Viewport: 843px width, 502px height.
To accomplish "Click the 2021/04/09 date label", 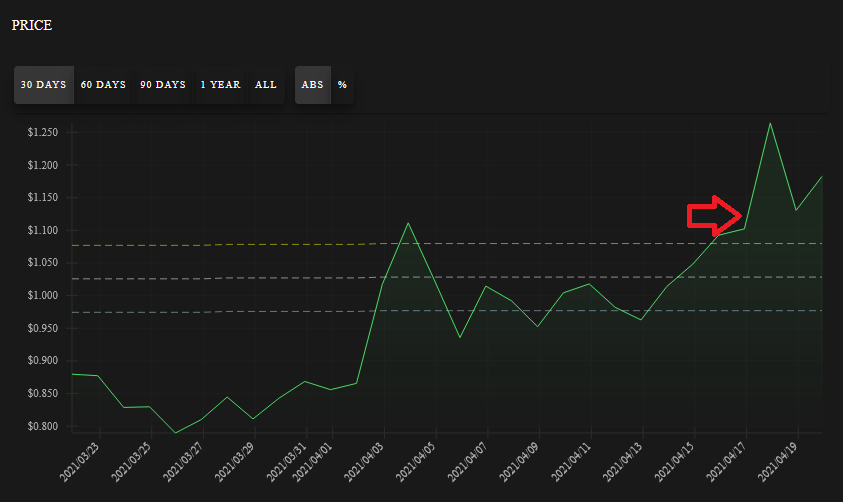I will [520, 462].
